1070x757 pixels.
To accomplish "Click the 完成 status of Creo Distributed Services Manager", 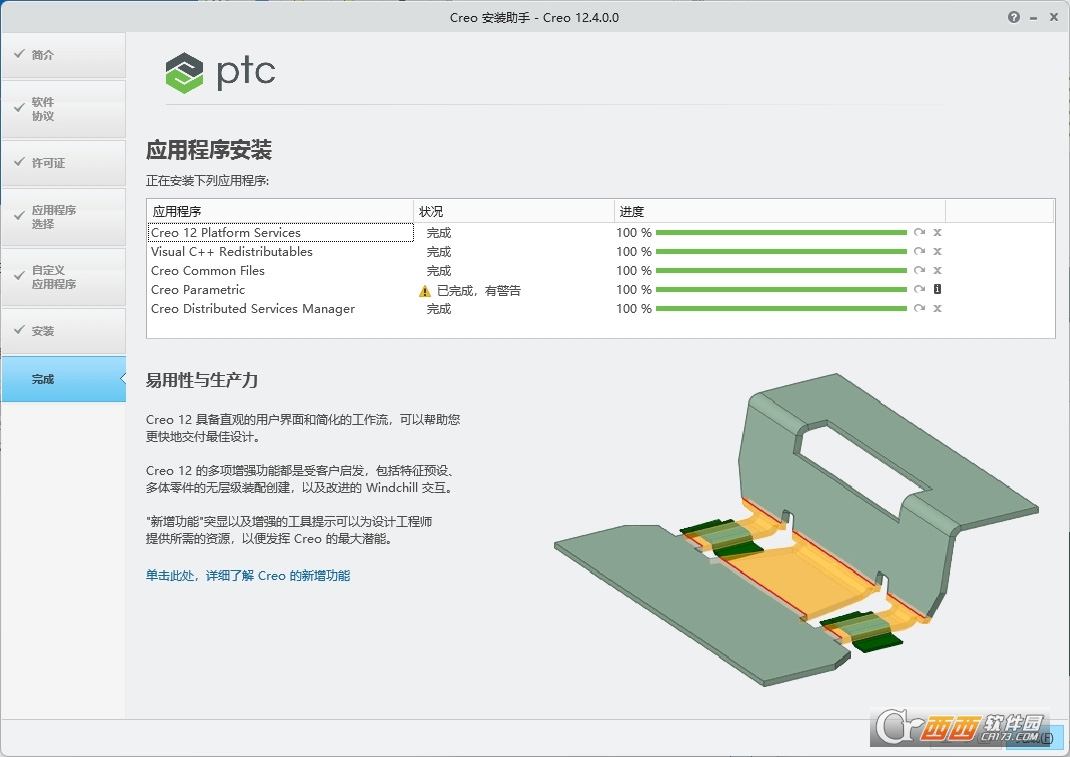I will tap(439, 309).
